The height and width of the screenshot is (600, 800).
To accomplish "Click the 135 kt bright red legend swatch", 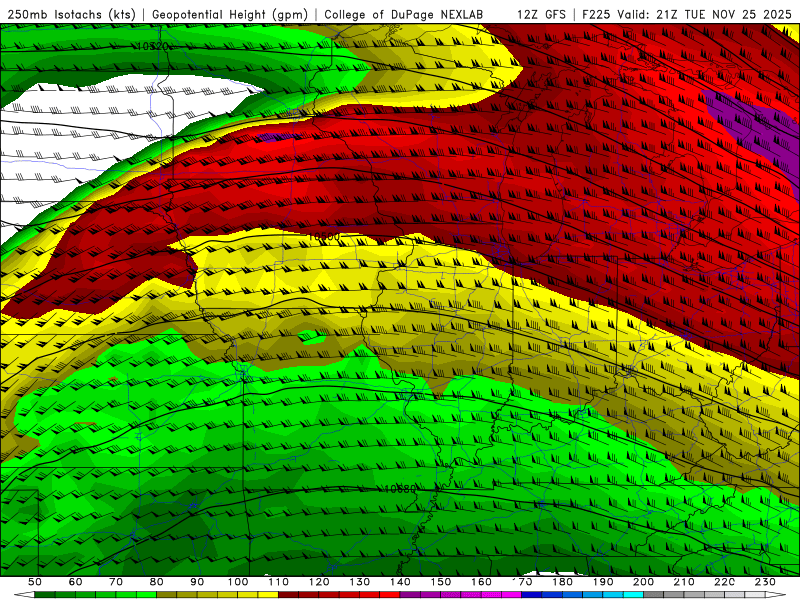I will tap(389, 595).
